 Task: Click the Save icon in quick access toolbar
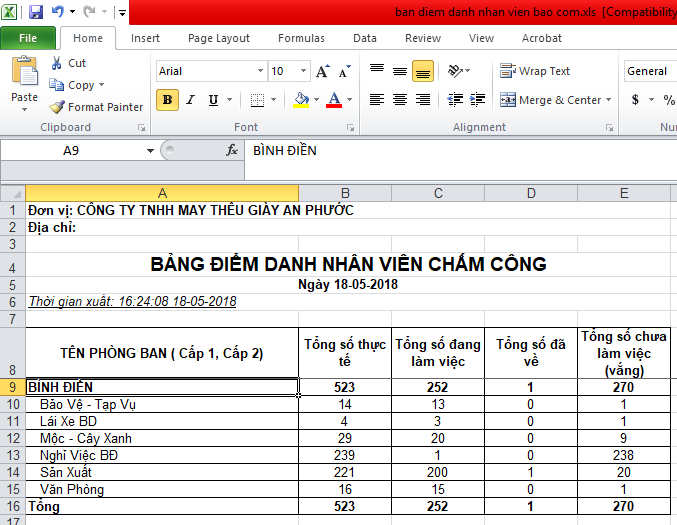[36, 13]
